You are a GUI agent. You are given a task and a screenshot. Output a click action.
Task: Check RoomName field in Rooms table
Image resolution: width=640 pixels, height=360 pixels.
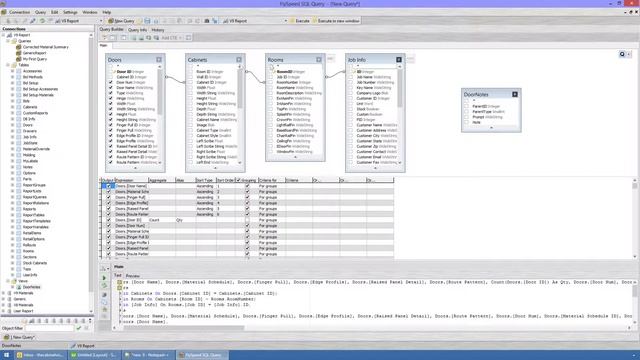click(x=271, y=87)
